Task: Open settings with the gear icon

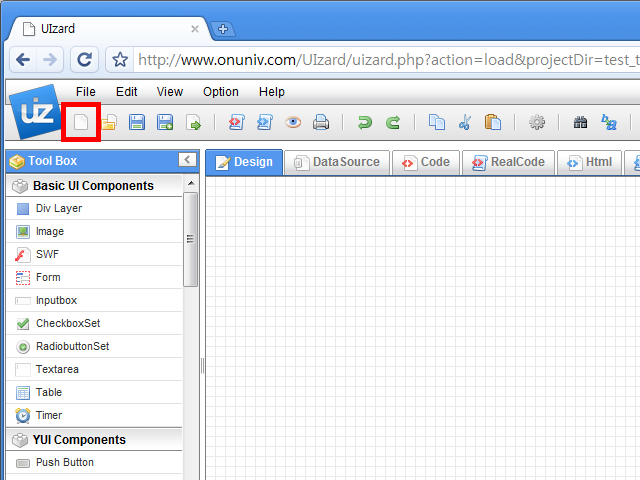Action: pyautogui.click(x=537, y=123)
